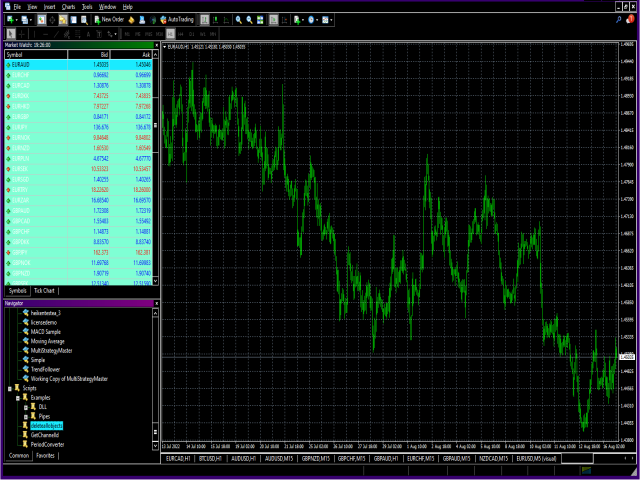
Task: Open the Charts menu
Action: [68, 7]
